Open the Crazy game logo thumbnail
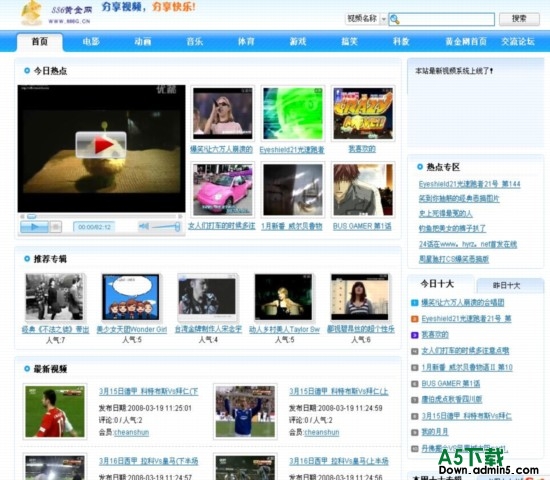 tap(363, 113)
